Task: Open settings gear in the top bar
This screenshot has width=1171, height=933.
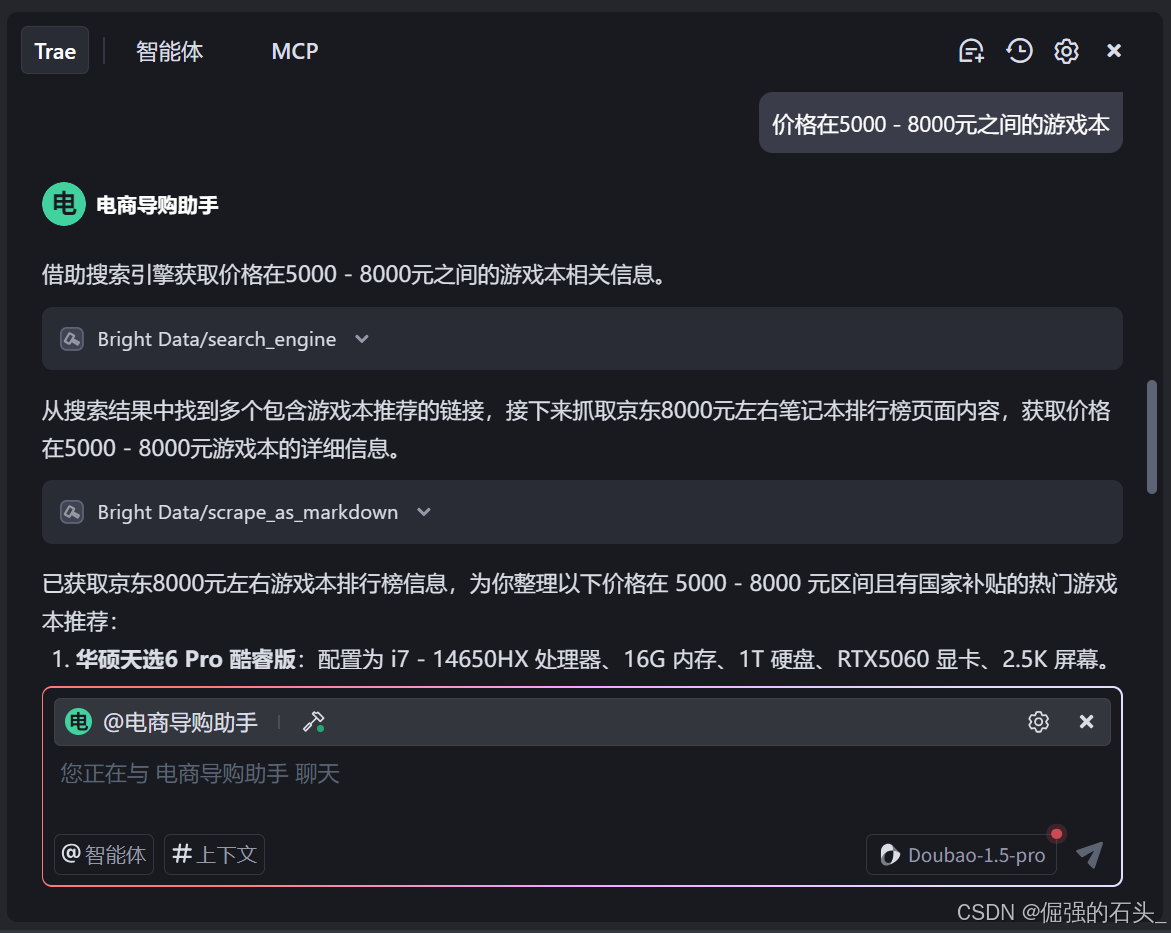Action: click(x=1066, y=51)
